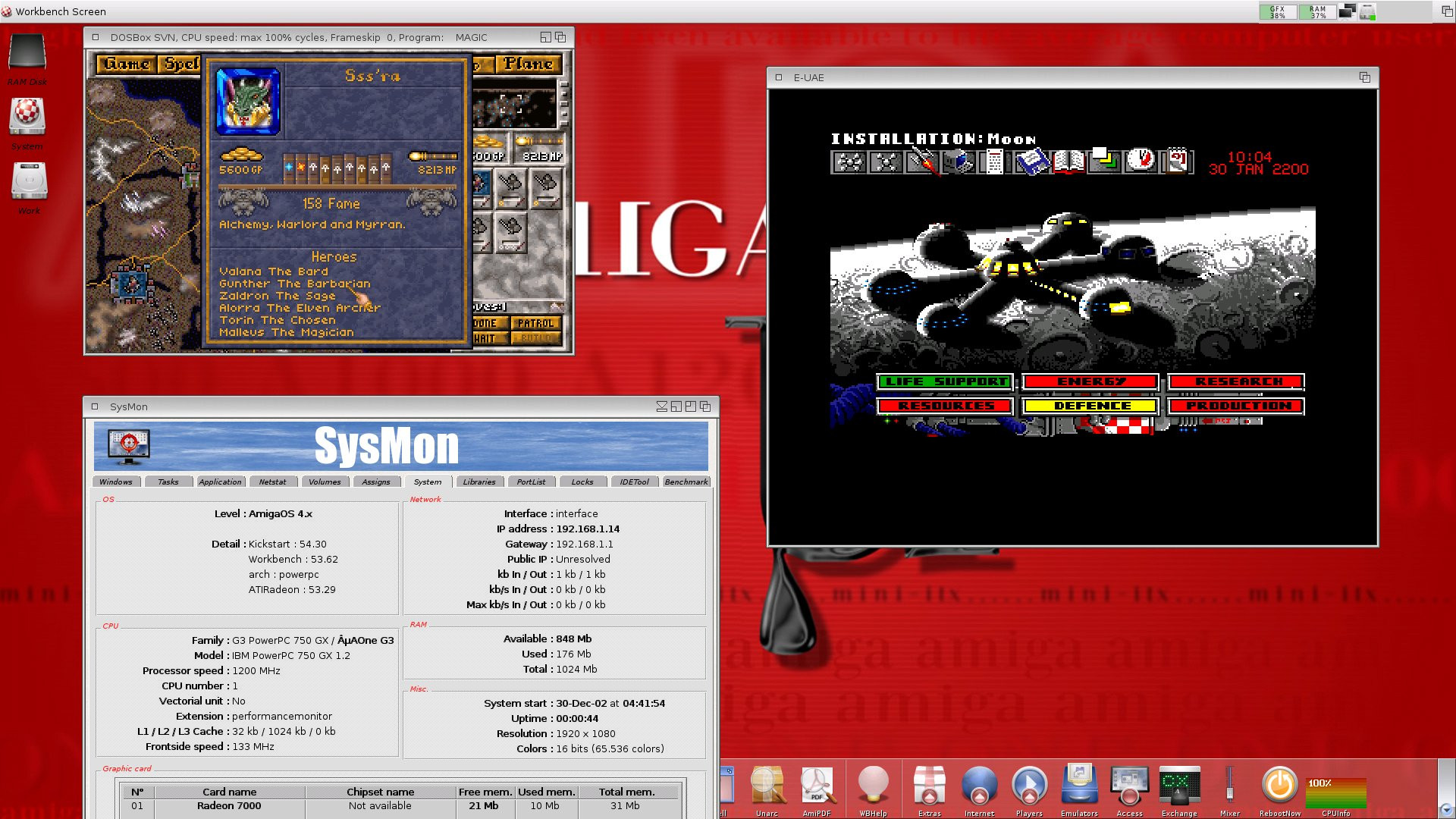Viewport: 1456px width, 819px height.
Task: Click the GFX 38% usage meter
Action: tap(1278, 11)
